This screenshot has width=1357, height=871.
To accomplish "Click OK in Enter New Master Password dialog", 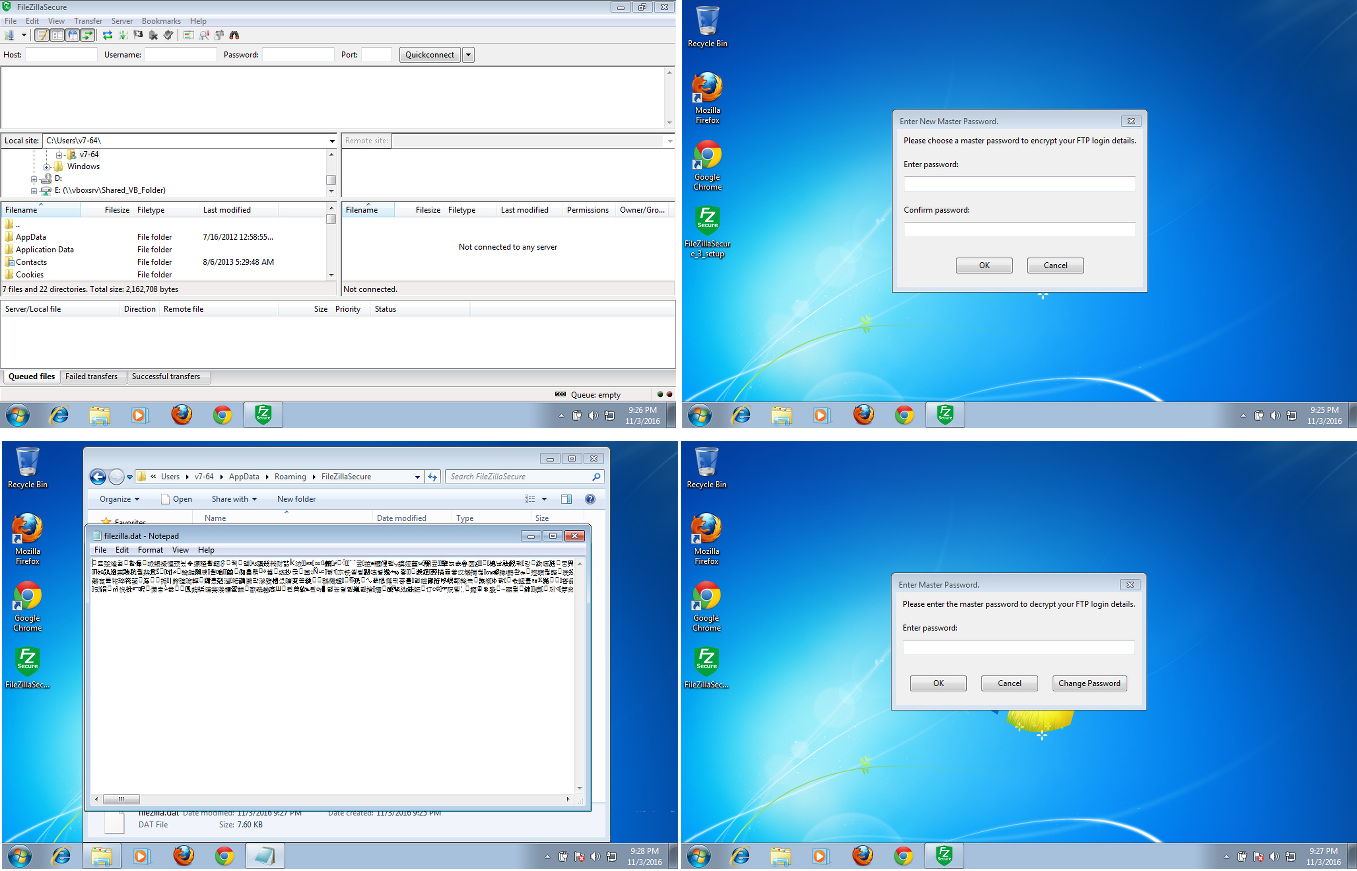I will [x=984, y=265].
